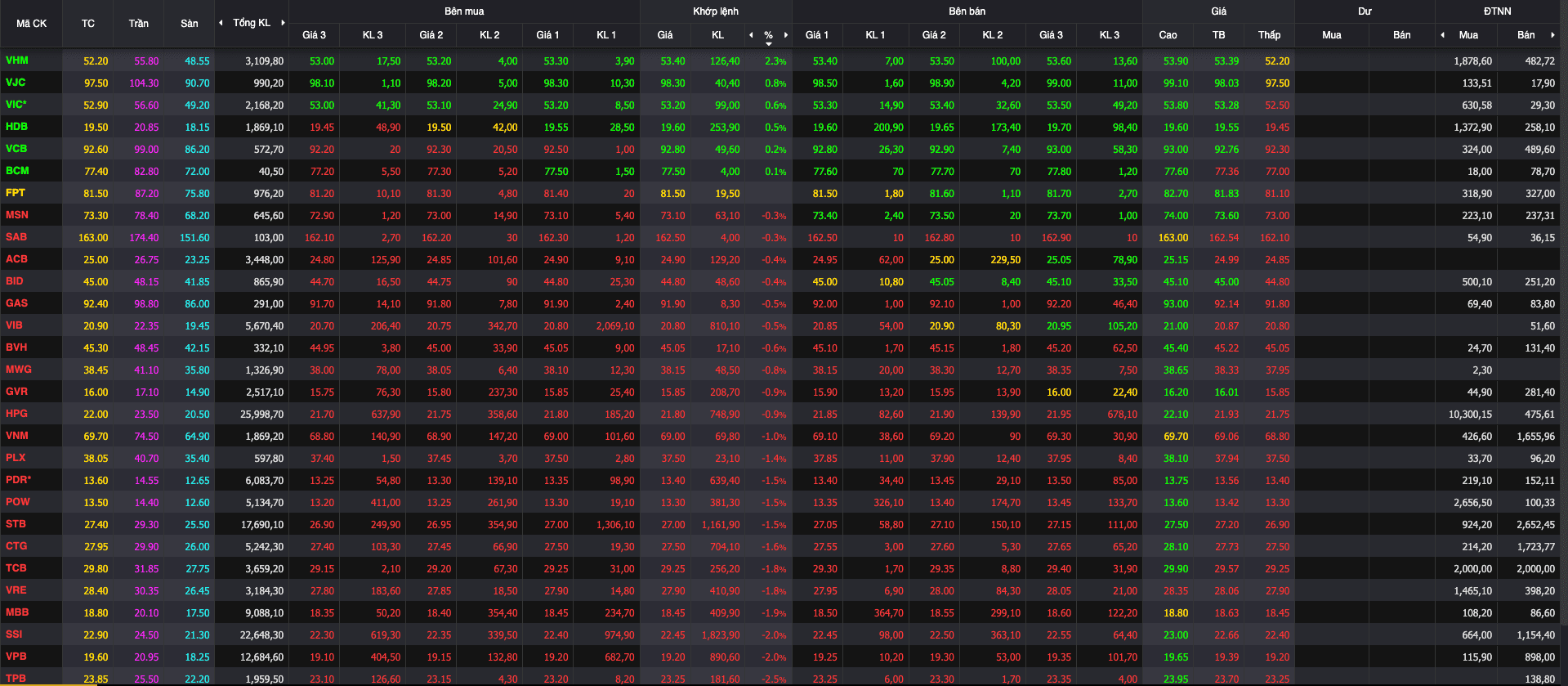Click the Bên bán group header
The image size is (1568, 686).
(967, 11)
